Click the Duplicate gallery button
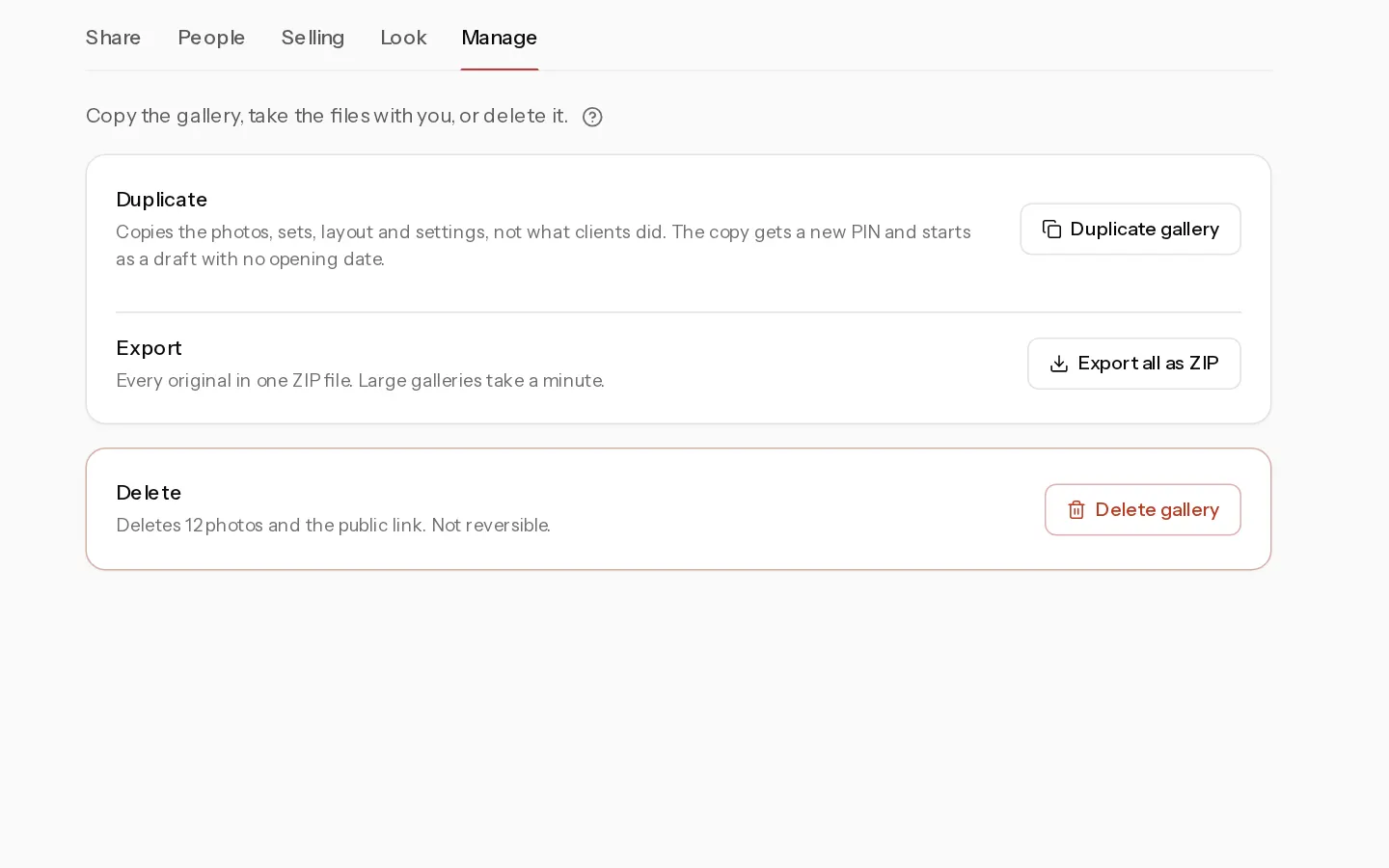1389x868 pixels. [1130, 229]
